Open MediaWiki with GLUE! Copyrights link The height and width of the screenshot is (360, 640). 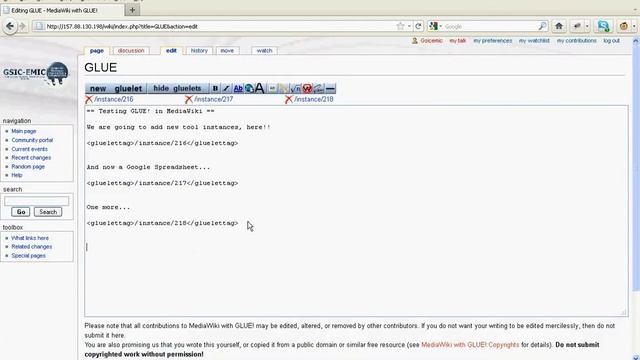click(x=470, y=345)
